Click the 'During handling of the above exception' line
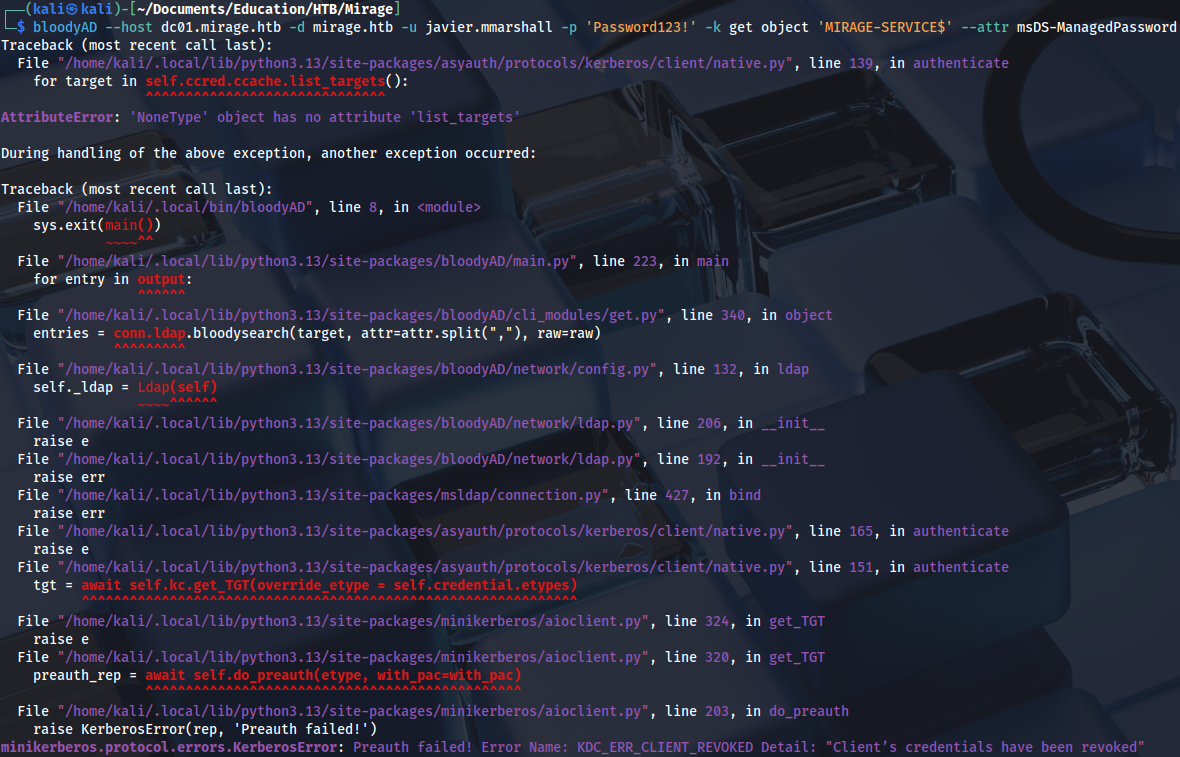Image resolution: width=1180 pixels, height=757 pixels. coord(268,153)
